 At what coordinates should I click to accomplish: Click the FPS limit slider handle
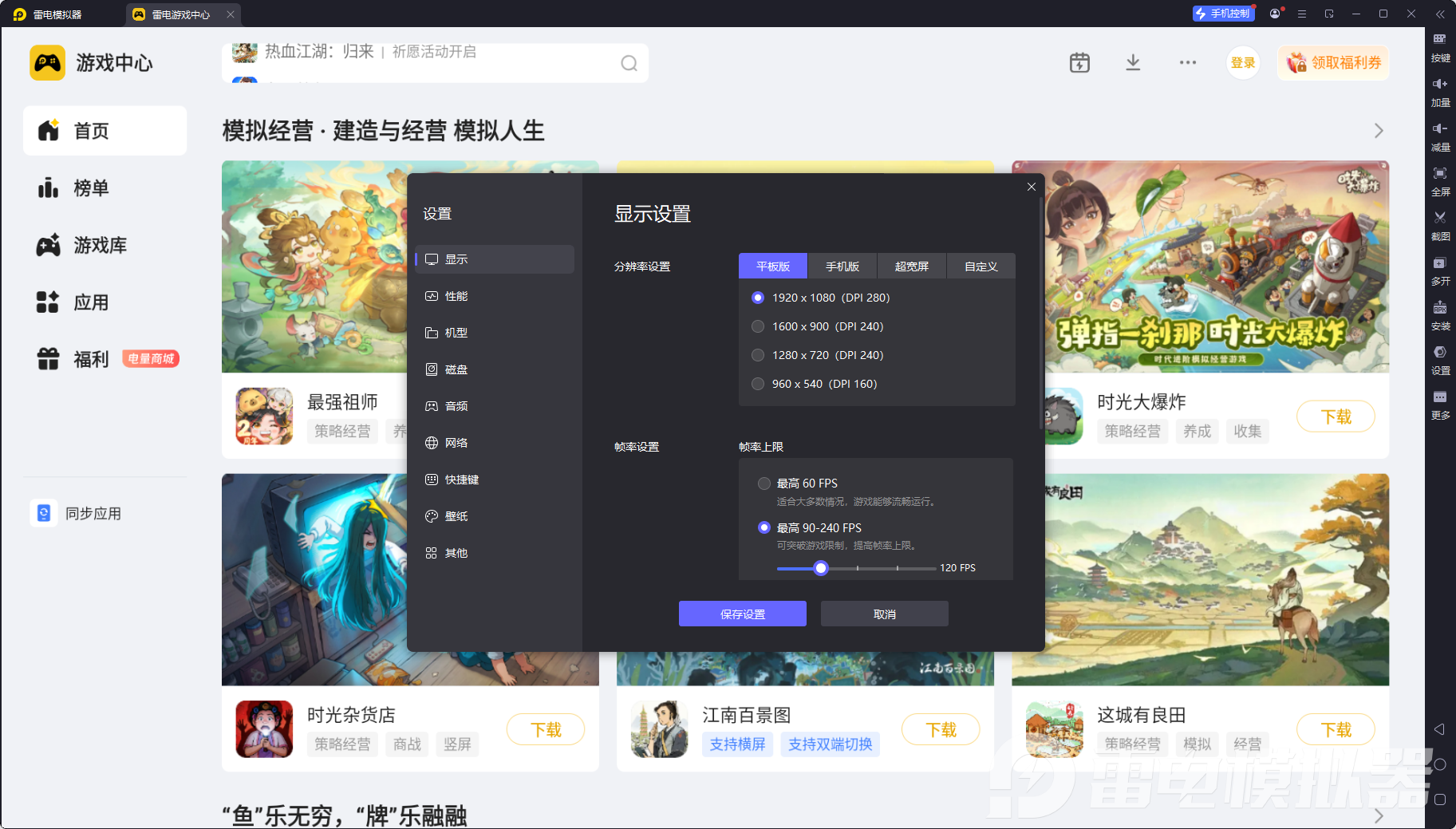coord(820,568)
